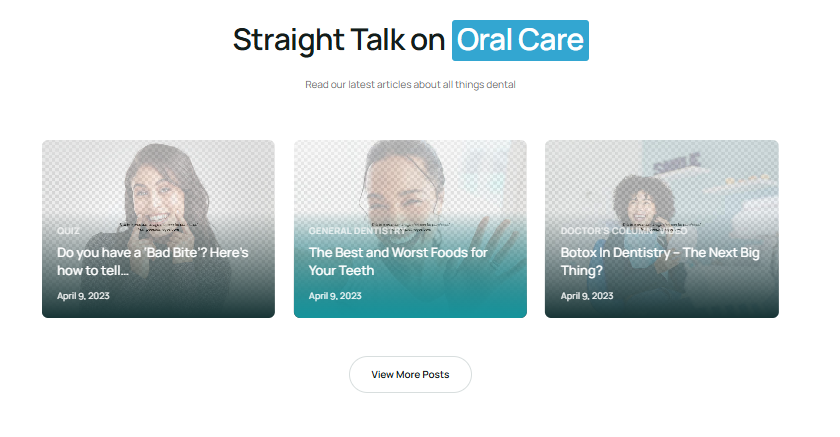840x437 pixels.
Task: Click the Straight Talk on heading text
Action: 338,40
